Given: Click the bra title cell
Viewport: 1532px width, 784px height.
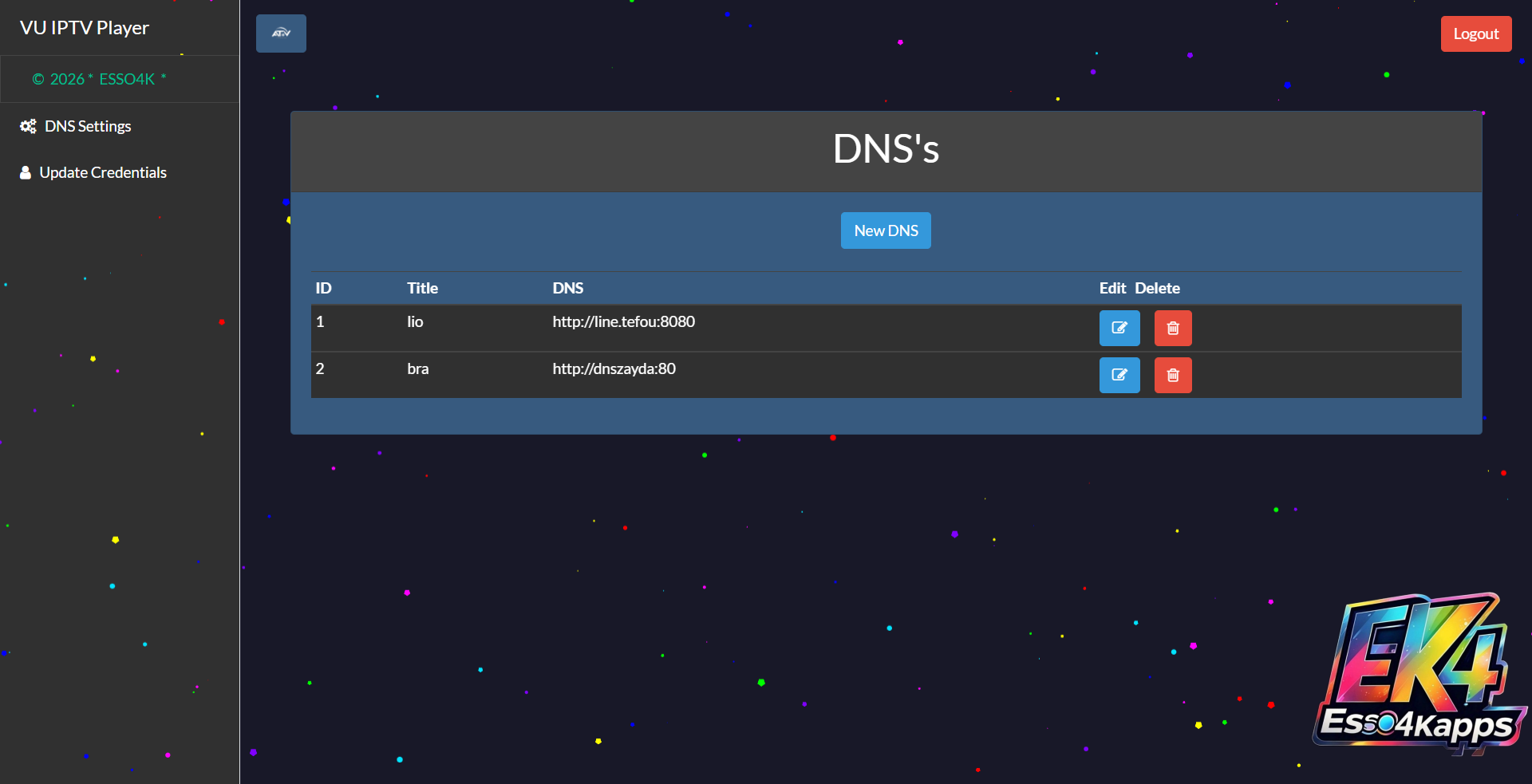Looking at the screenshot, I should point(417,368).
